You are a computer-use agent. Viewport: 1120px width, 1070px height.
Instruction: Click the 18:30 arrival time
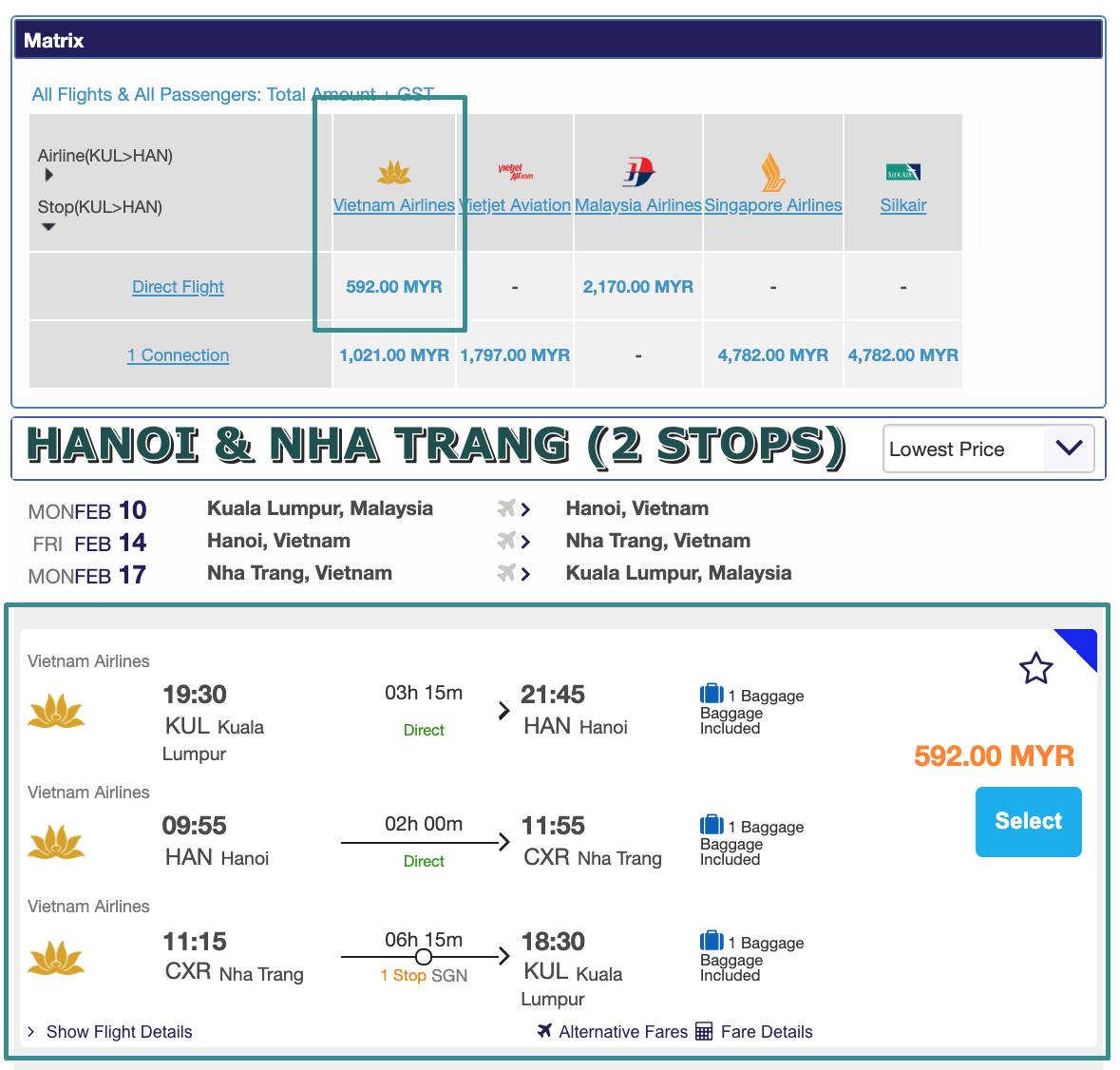[x=553, y=942]
